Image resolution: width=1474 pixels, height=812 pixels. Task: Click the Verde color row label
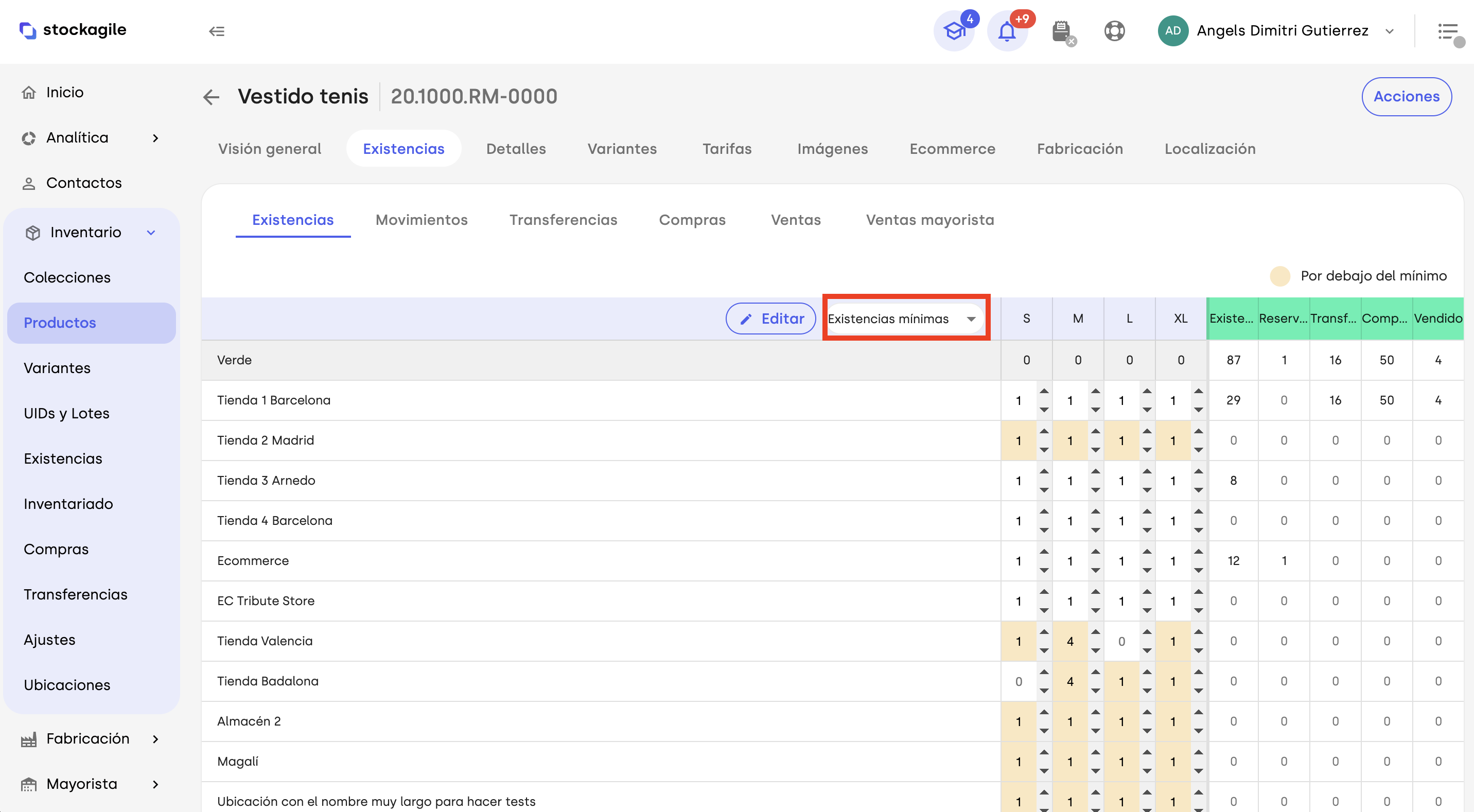click(235, 361)
